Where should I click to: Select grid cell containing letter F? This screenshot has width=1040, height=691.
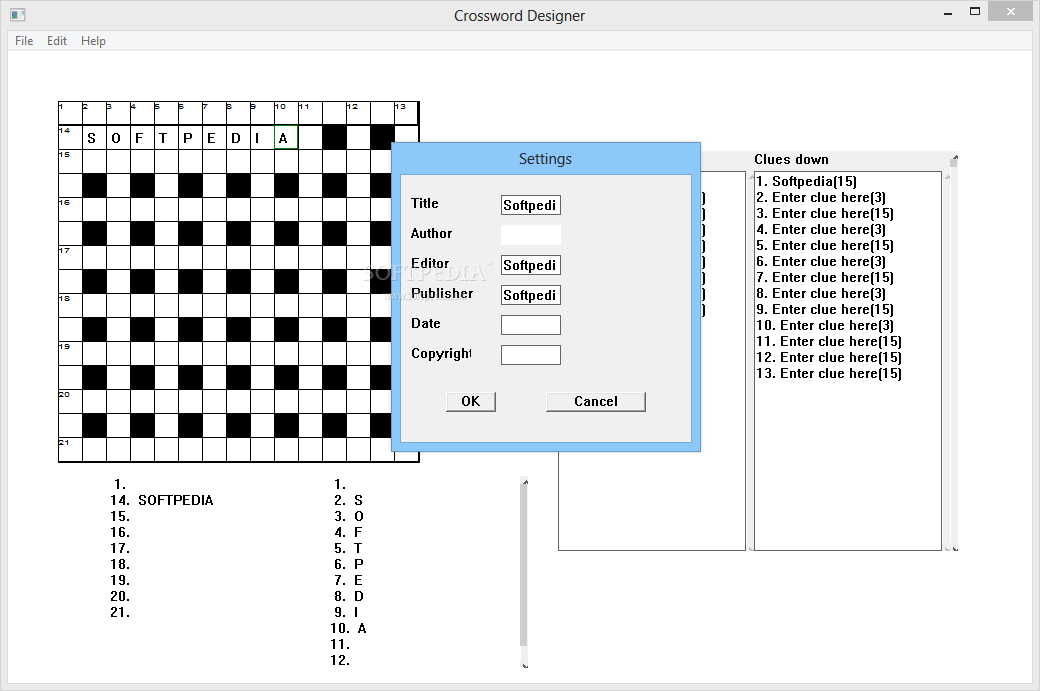click(x=142, y=137)
